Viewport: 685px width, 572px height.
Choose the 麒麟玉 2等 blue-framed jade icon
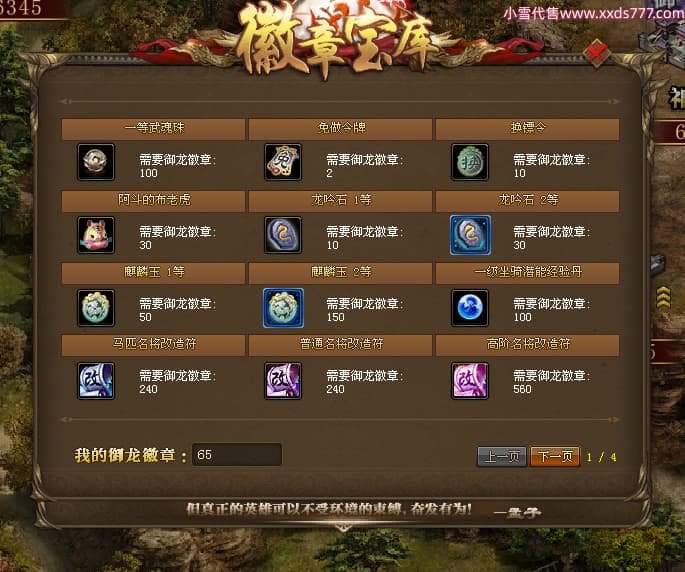click(x=283, y=308)
